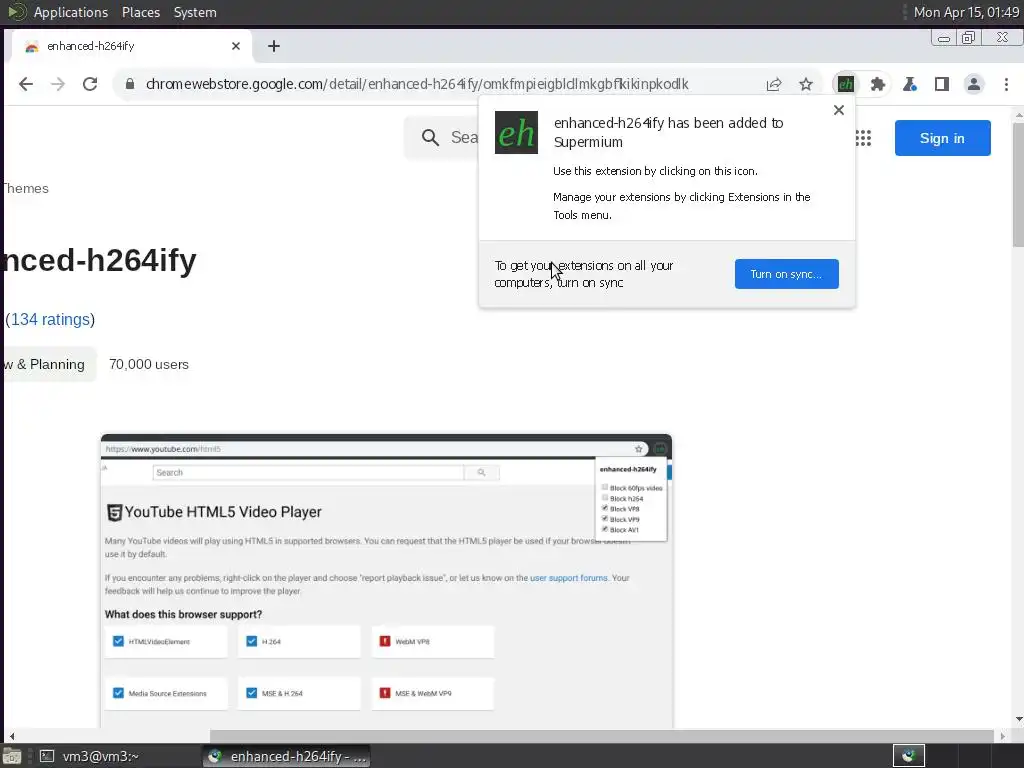Open the Google apps grid
The height and width of the screenshot is (768, 1024).
pyautogui.click(x=863, y=138)
